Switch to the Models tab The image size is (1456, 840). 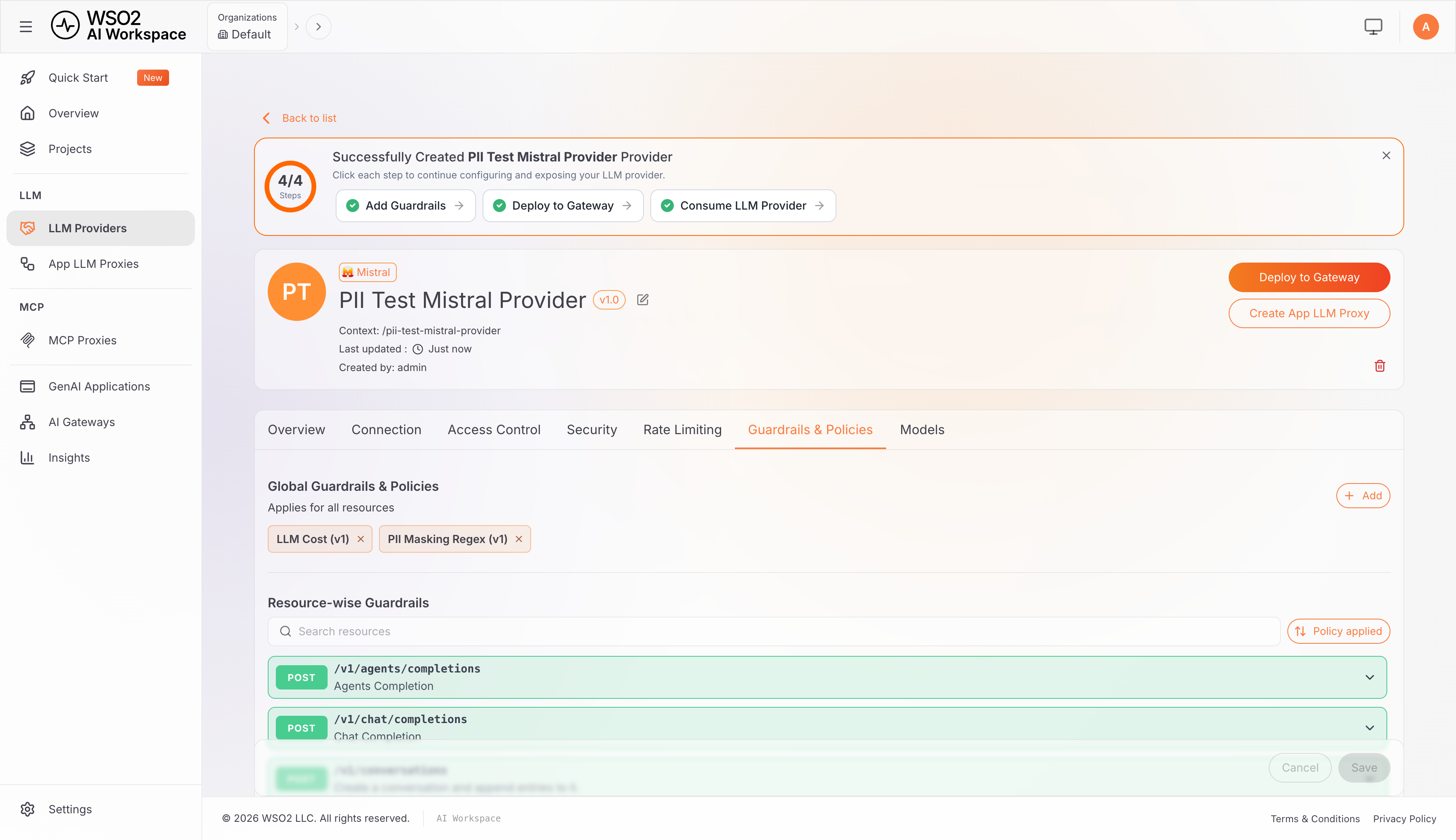pos(922,430)
